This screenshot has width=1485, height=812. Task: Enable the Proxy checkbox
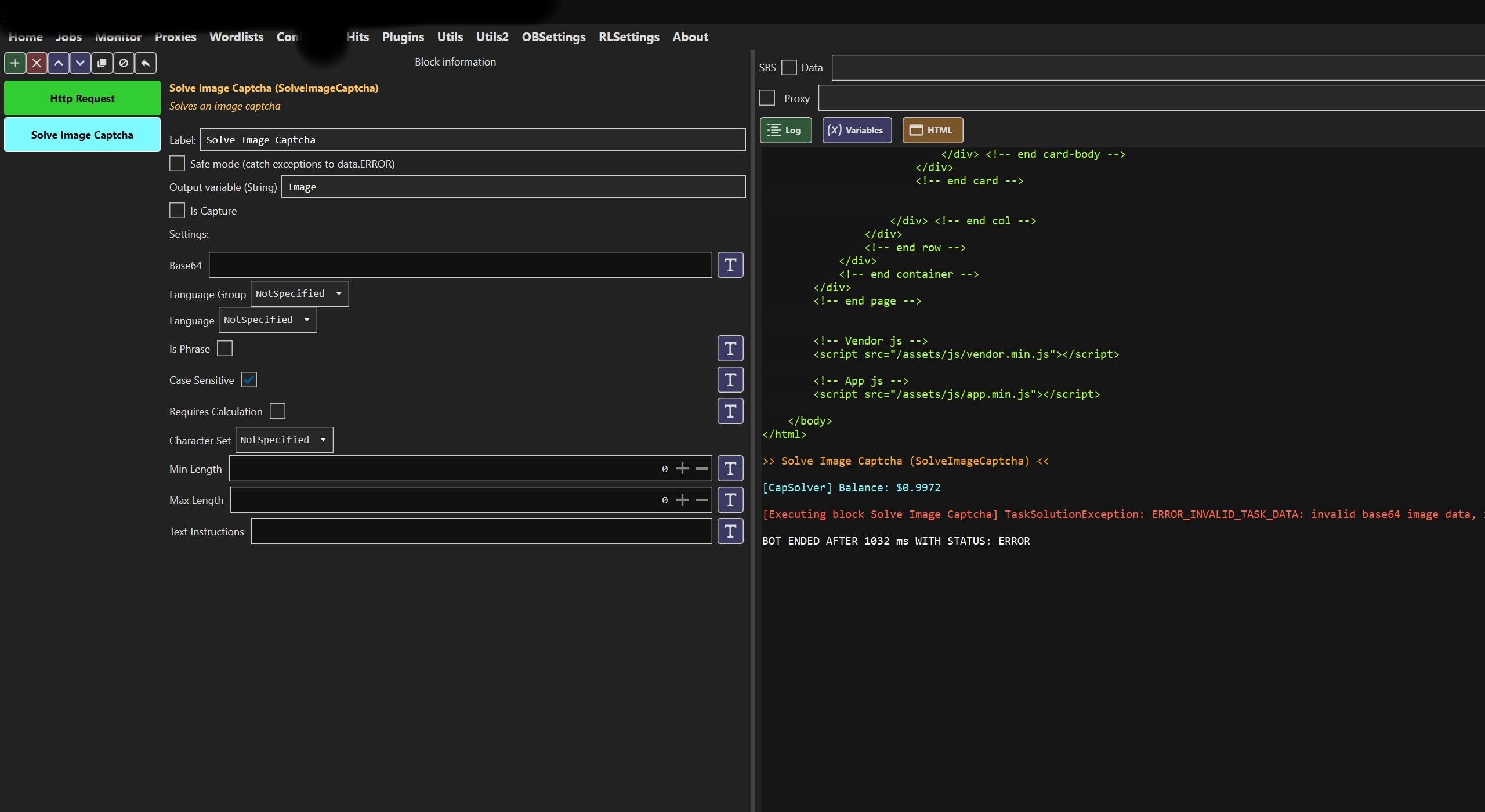(767, 98)
